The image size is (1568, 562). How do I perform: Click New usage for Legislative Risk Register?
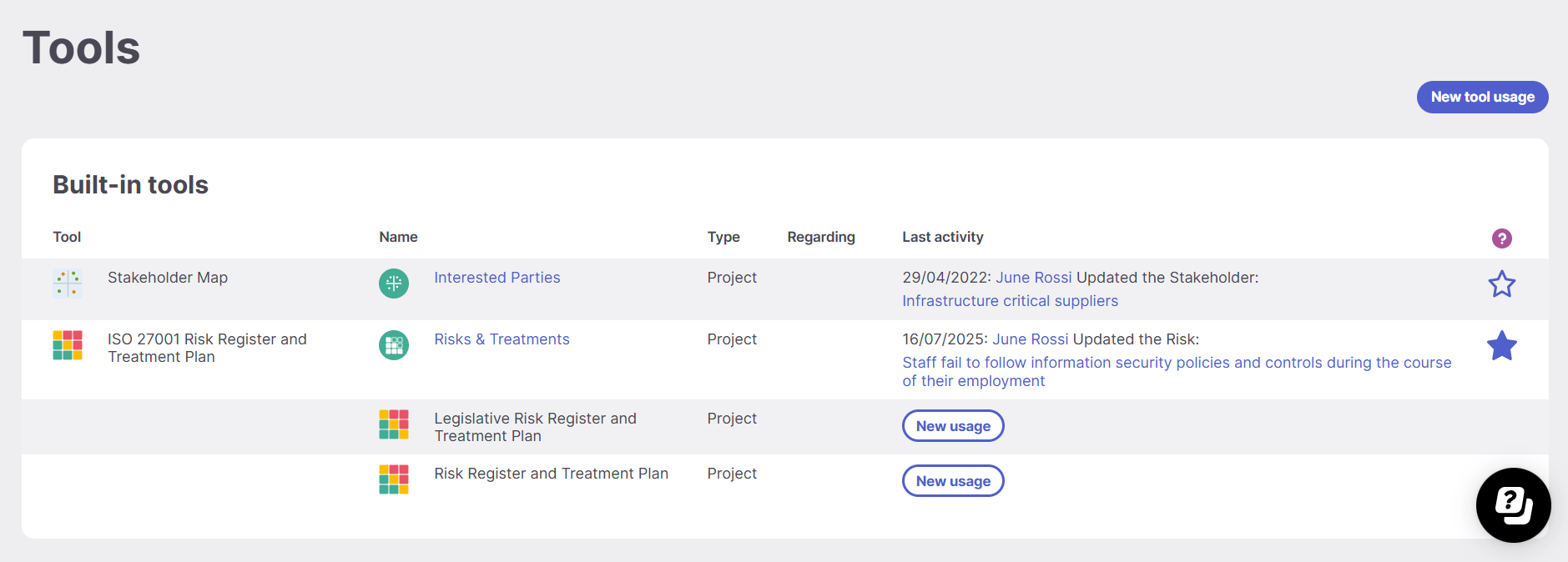coord(953,426)
